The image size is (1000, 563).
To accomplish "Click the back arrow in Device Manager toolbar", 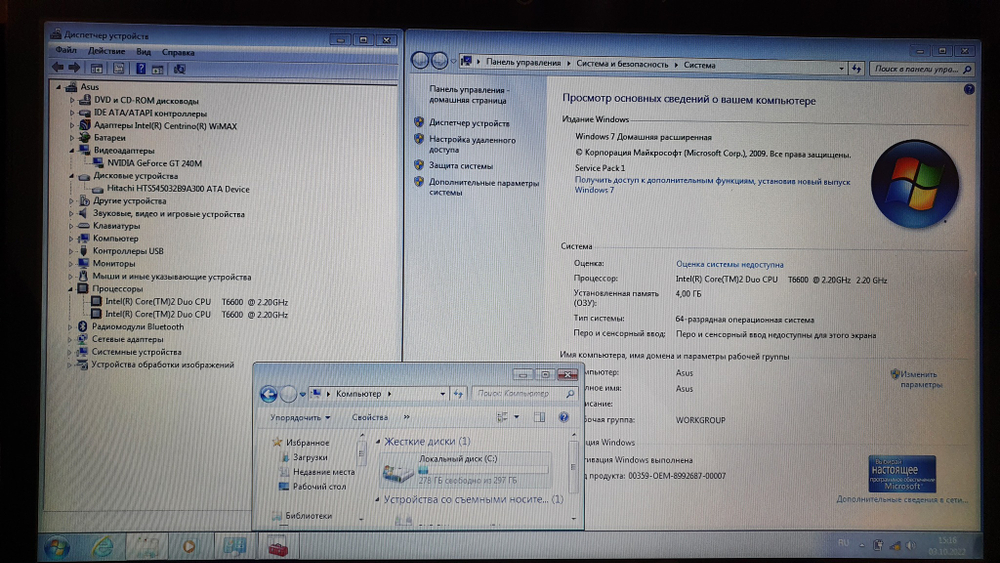I will coord(57,67).
